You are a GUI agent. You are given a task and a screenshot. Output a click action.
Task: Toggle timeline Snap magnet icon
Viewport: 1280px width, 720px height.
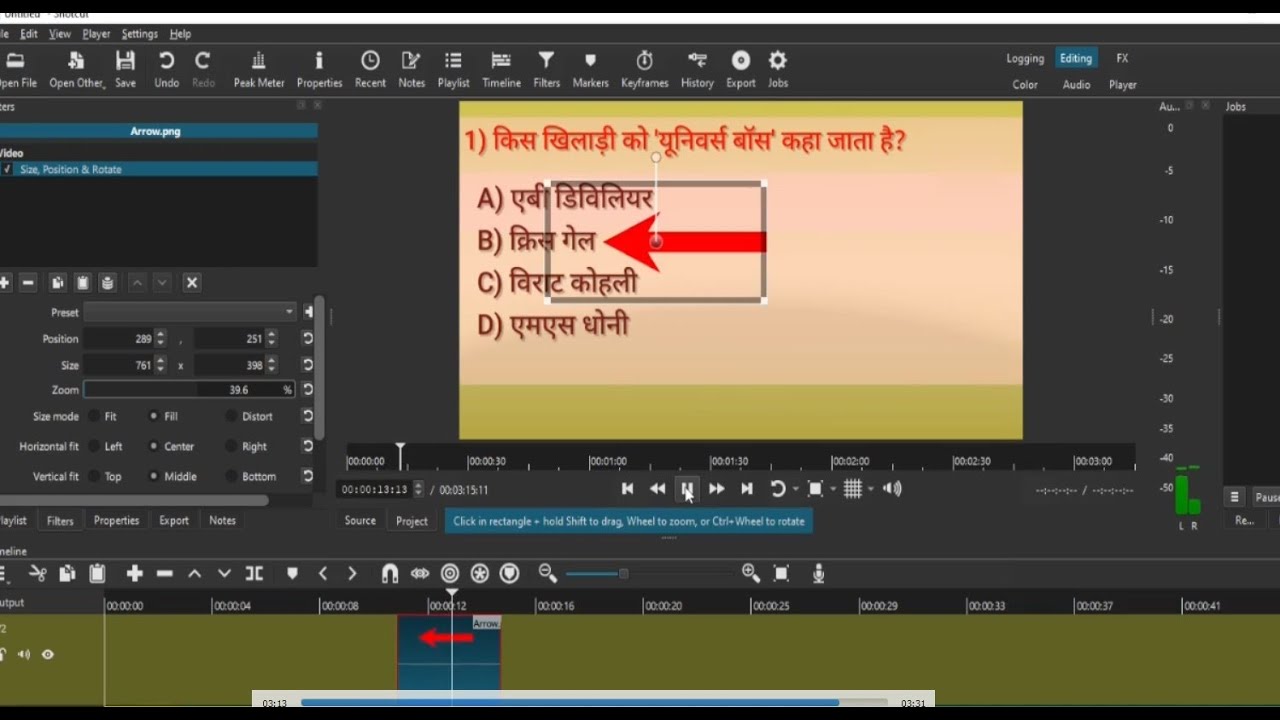tap(390, 573)
